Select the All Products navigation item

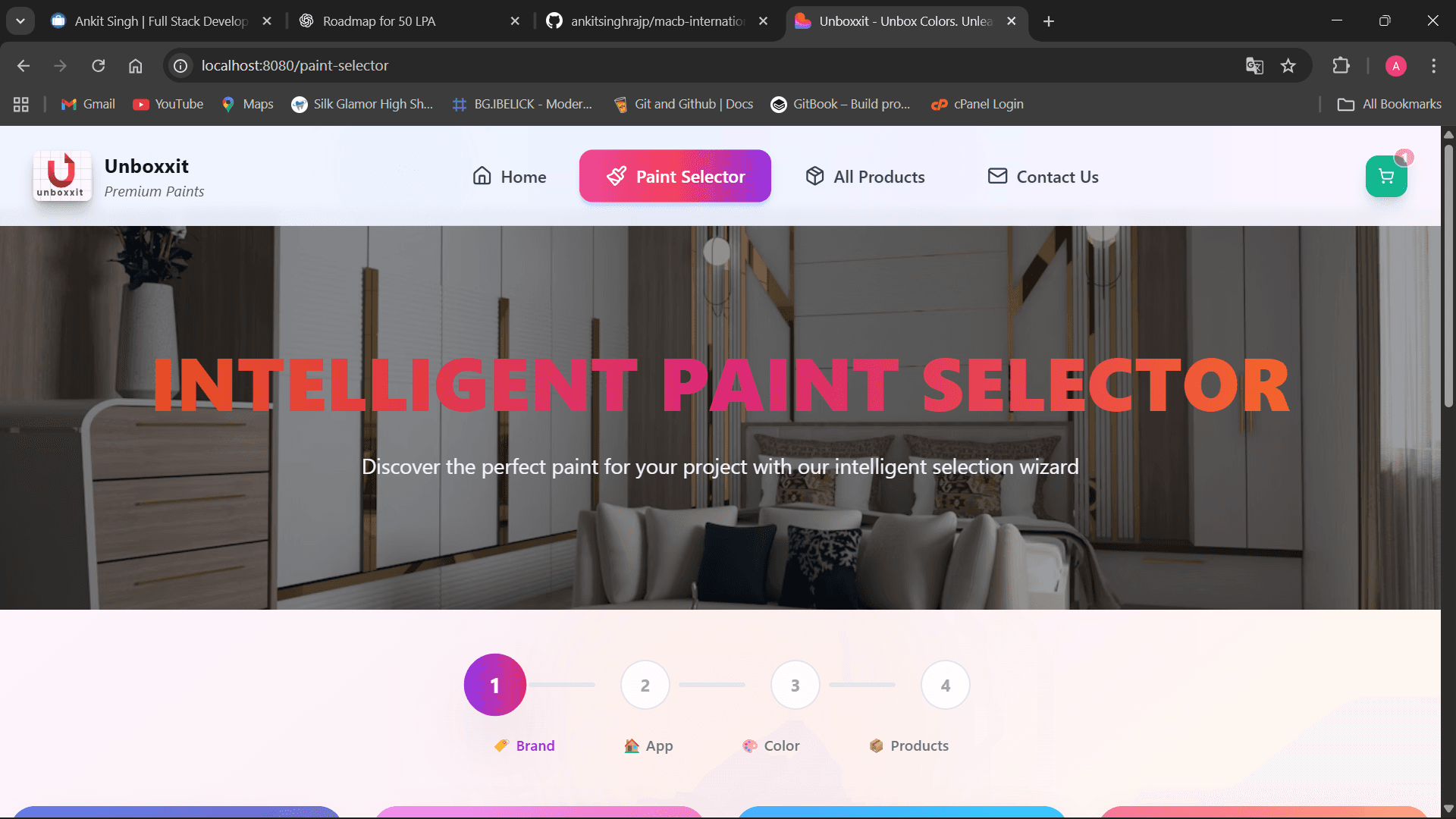(865, 177)
